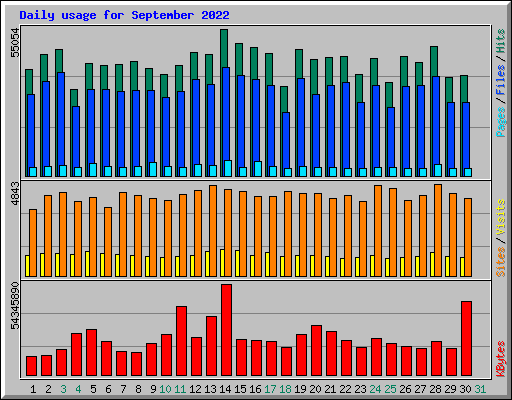Click day label '12' on the x-axis
Viewport: 512px width, 400px height.
tap(195, 389)
